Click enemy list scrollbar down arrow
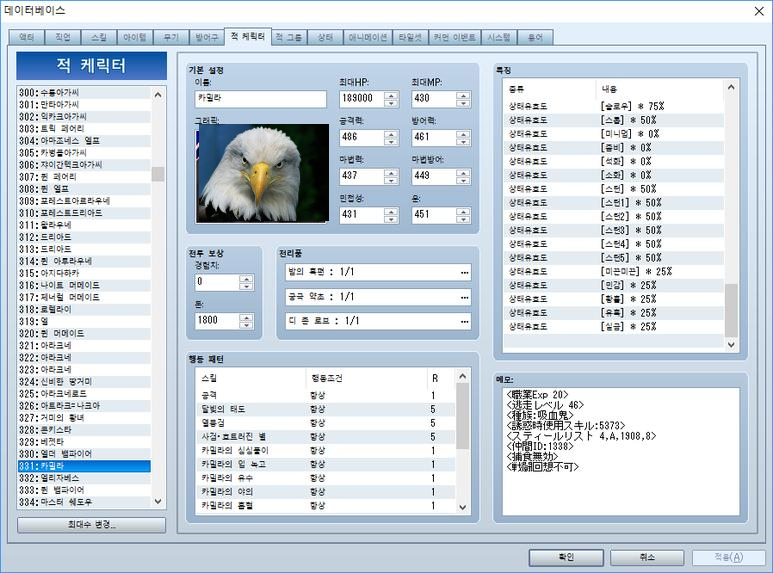This screenshot has width=773, height=573. 158,501
